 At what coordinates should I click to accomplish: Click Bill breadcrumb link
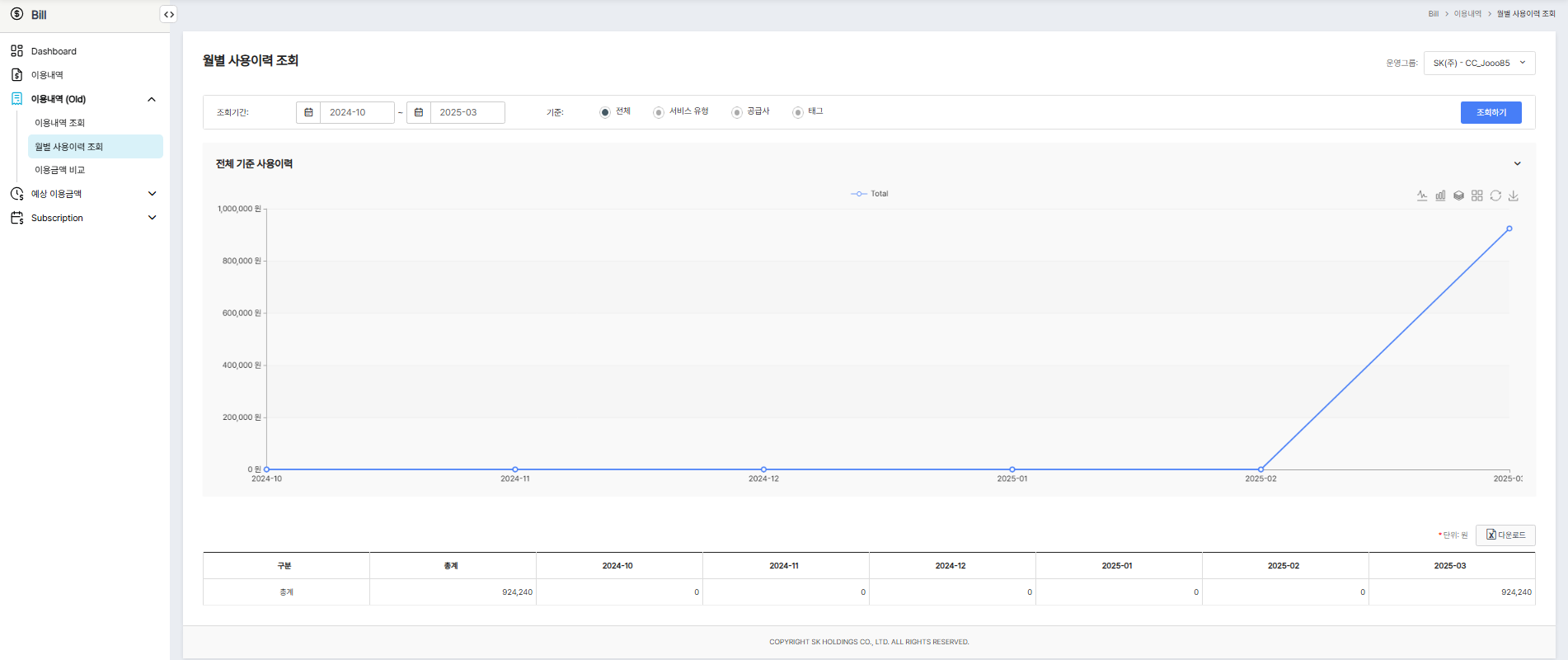(x=1433, y=14)
